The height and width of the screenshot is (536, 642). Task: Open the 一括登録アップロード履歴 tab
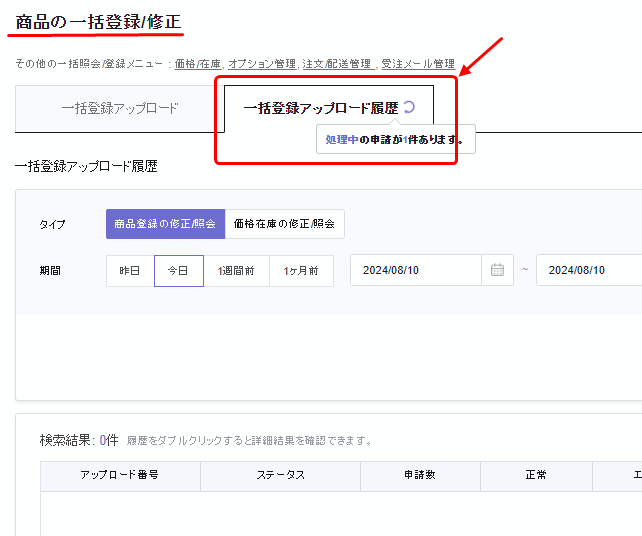320,108
